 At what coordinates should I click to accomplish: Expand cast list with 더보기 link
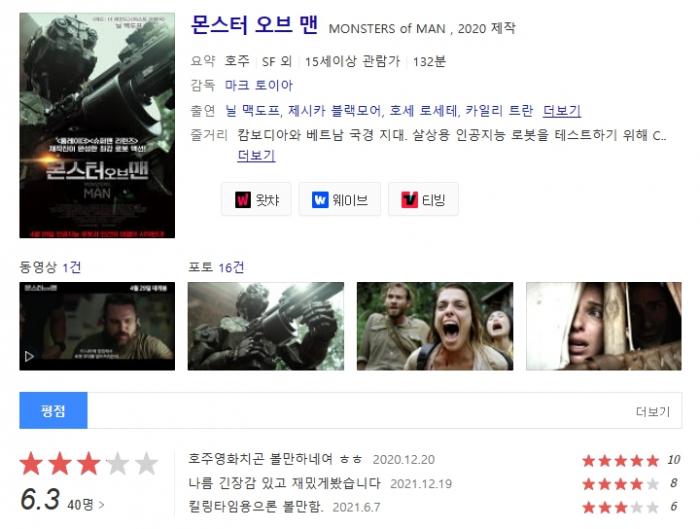pyautogui.click(x=562, y=110)
